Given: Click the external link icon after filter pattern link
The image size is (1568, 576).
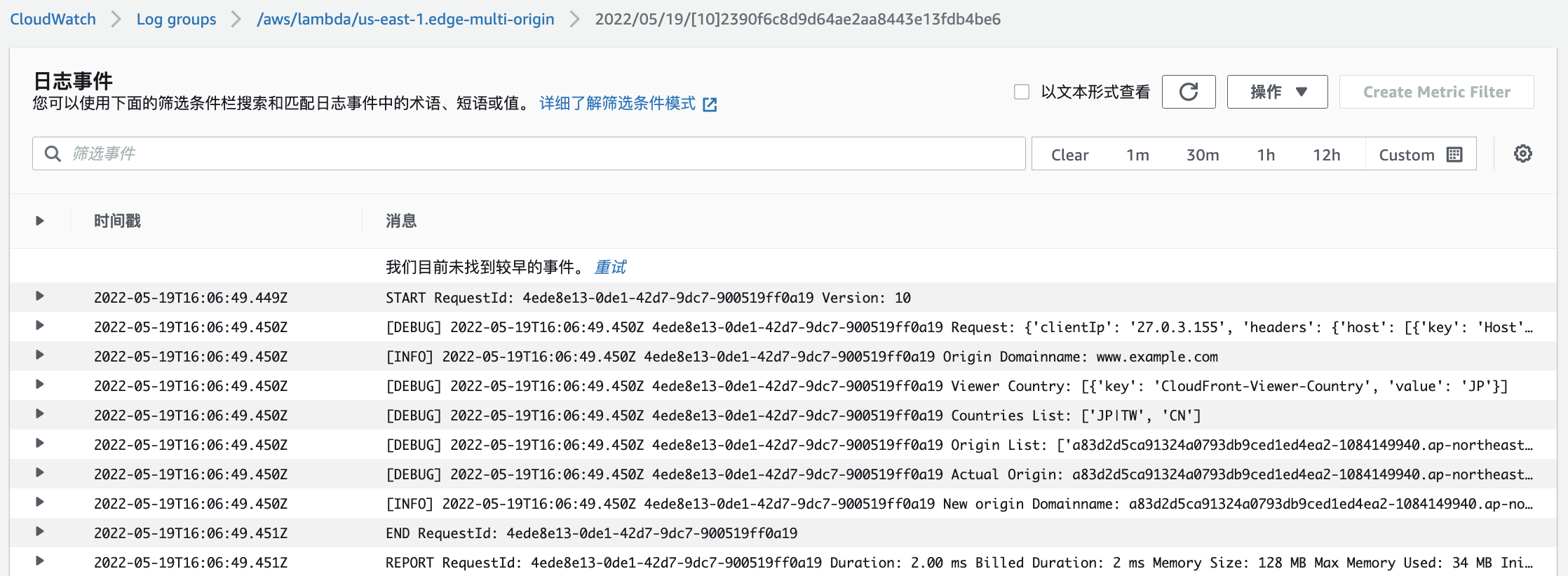Looking at the screenshot, I should coord(710,104).
